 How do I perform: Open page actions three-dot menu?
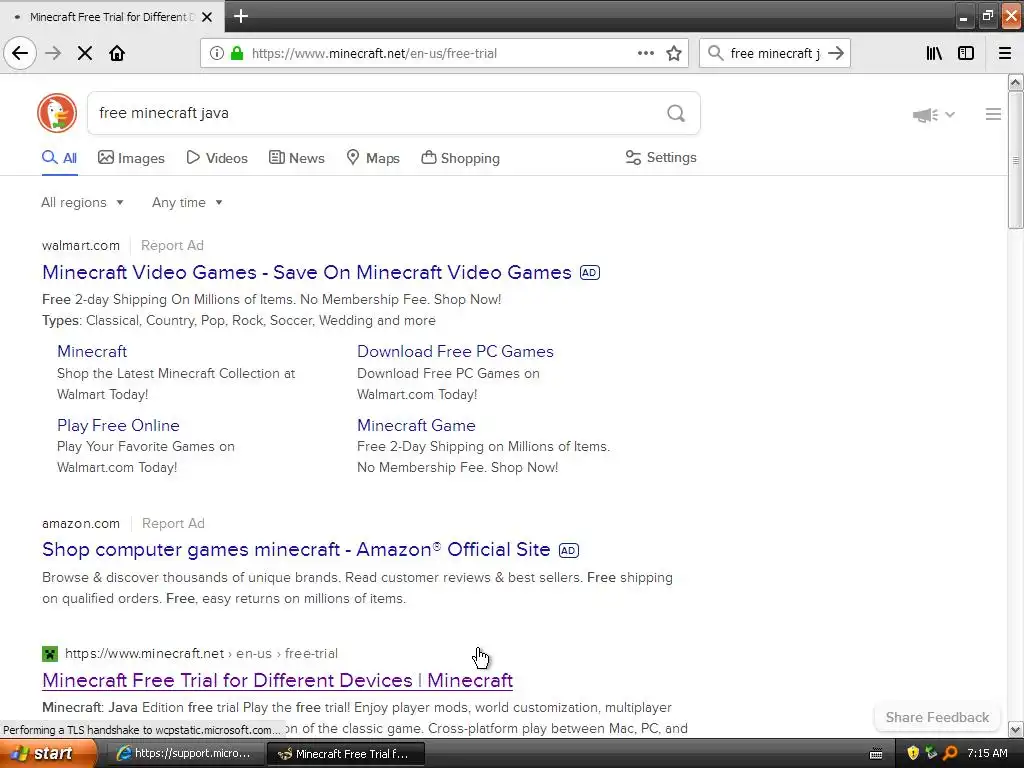(x=646, y=53)
